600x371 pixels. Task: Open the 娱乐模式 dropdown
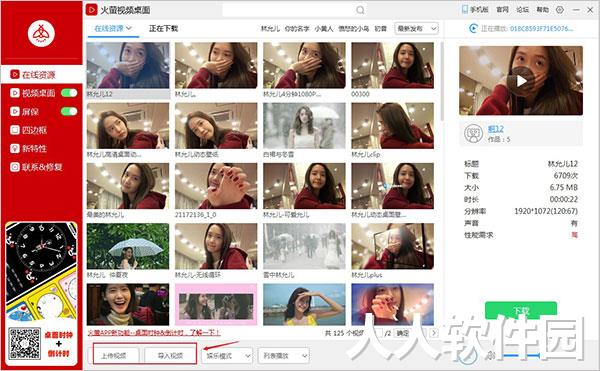point(227,356)
